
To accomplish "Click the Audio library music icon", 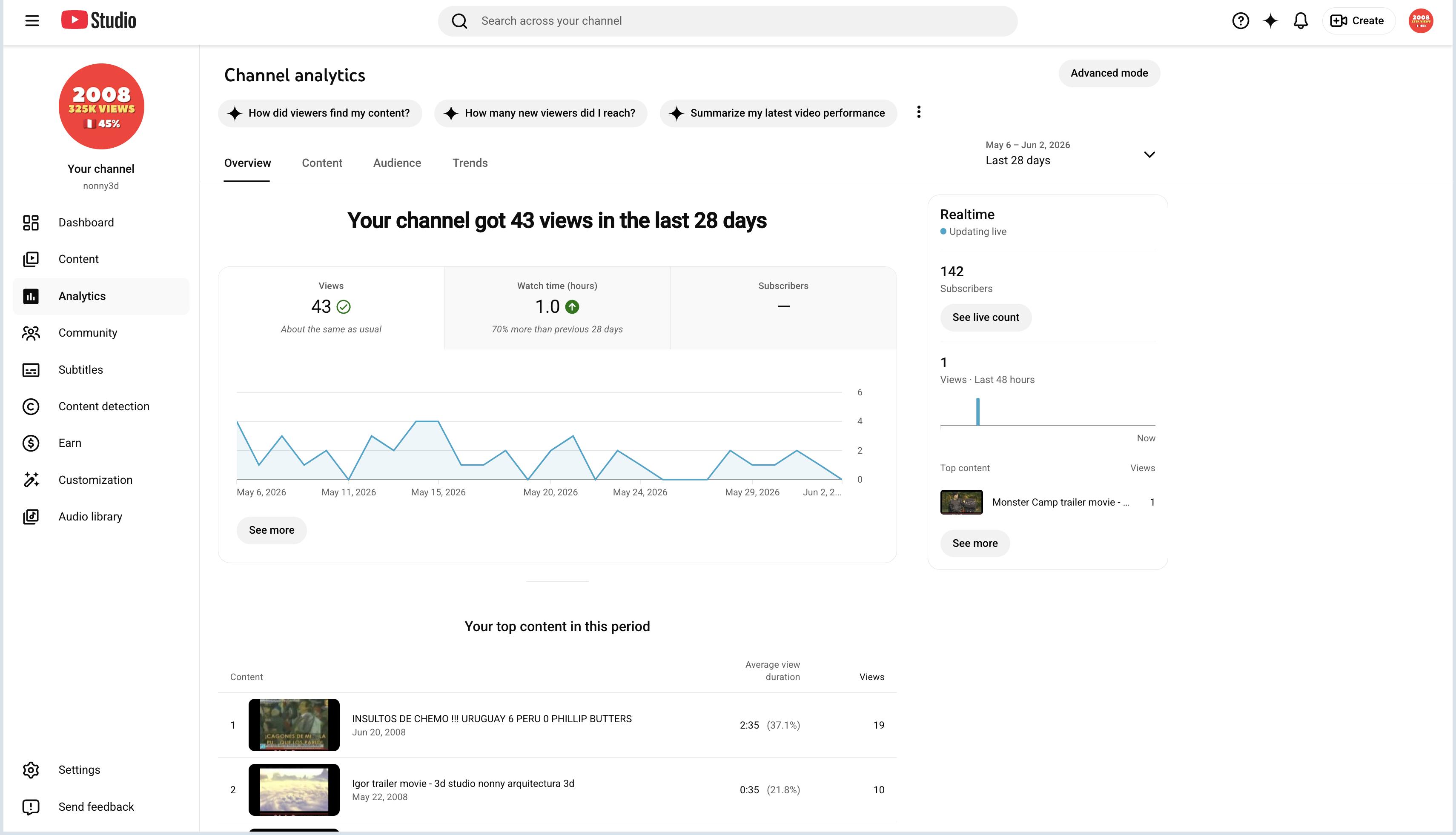I will tap(31, 517).
